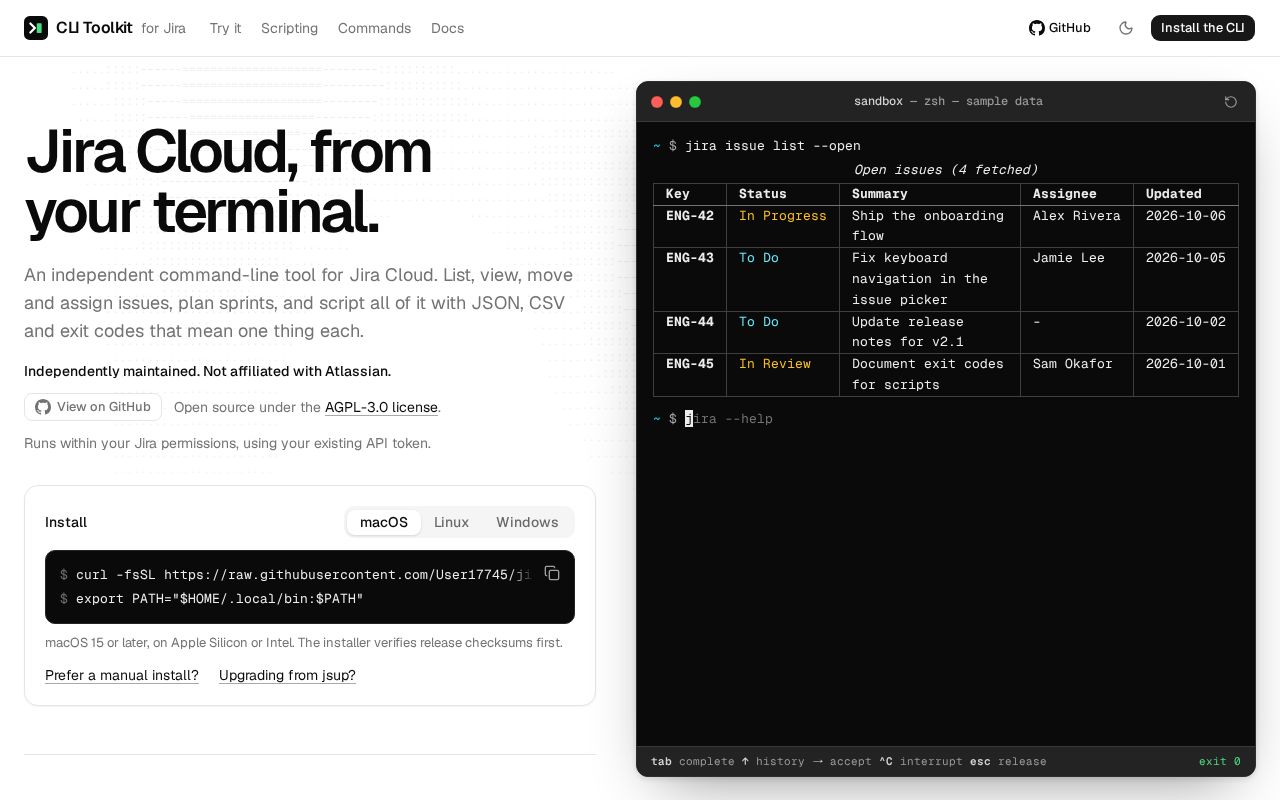Click the esc release hint in status bar
This screenshot has width=1280, height=800.
tap(1008, 762)
